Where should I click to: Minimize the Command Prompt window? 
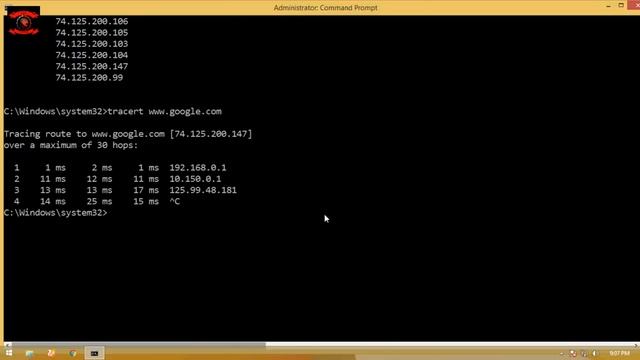click(608, 6)
